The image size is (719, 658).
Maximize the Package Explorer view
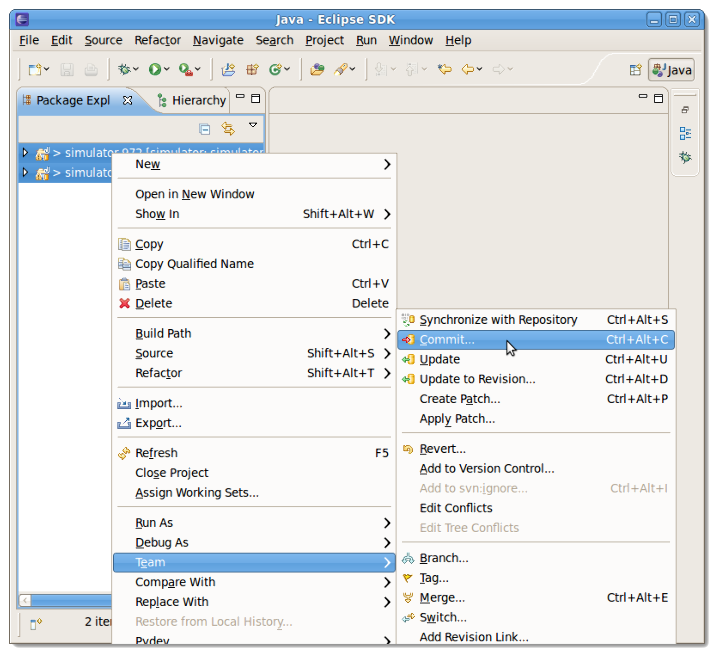click(x=256, y=99)
